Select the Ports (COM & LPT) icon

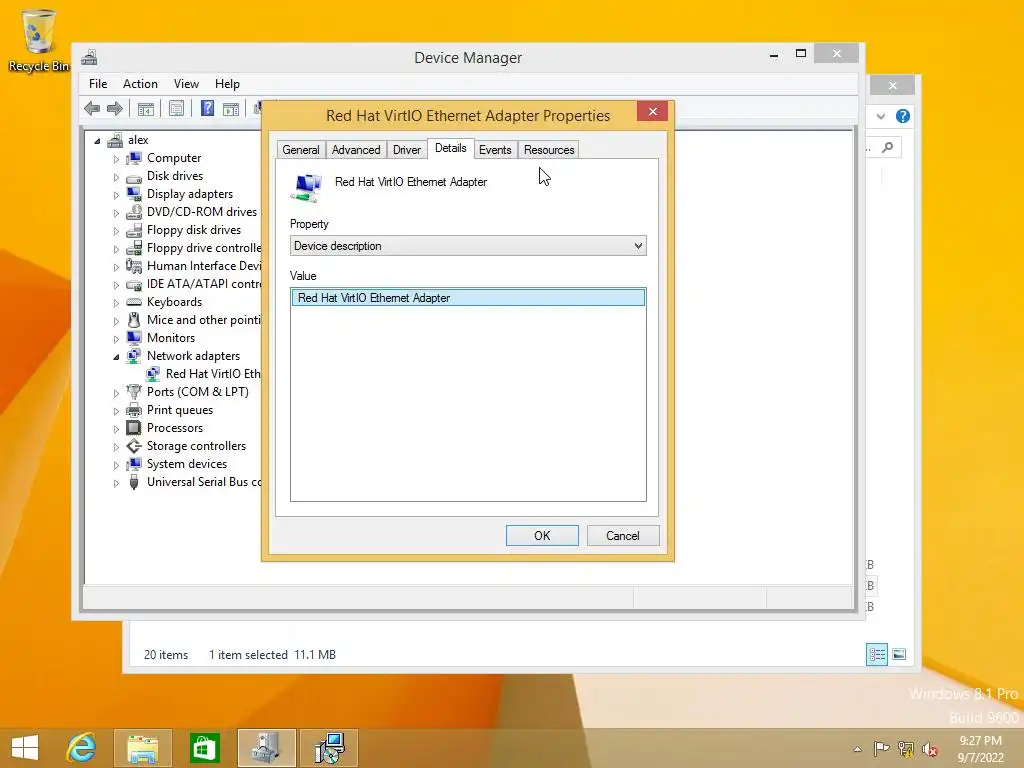click(134, 392)
